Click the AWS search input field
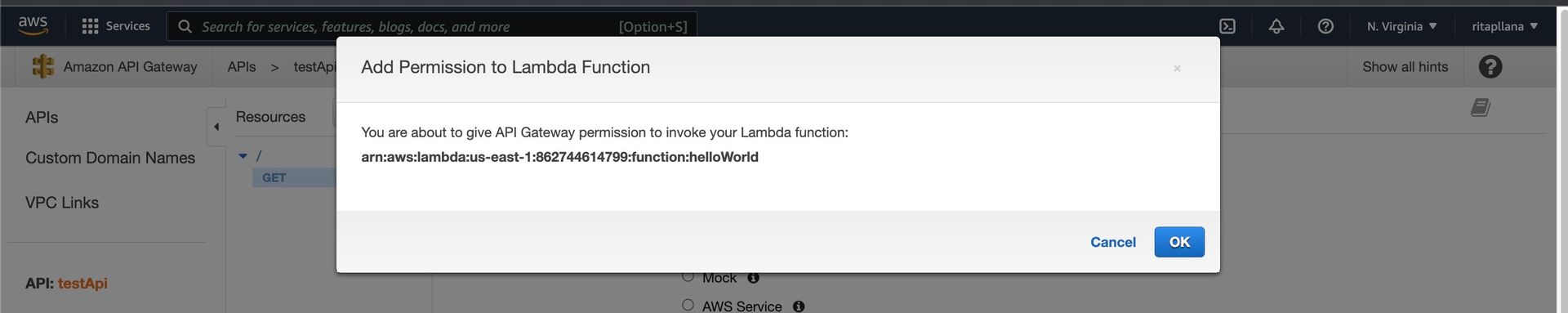The image size is (1568, 313). coord(432,26)
